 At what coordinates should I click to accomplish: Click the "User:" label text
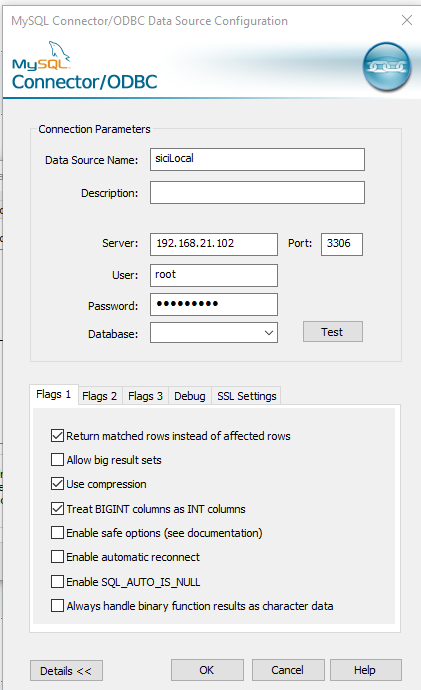point(125,275)
